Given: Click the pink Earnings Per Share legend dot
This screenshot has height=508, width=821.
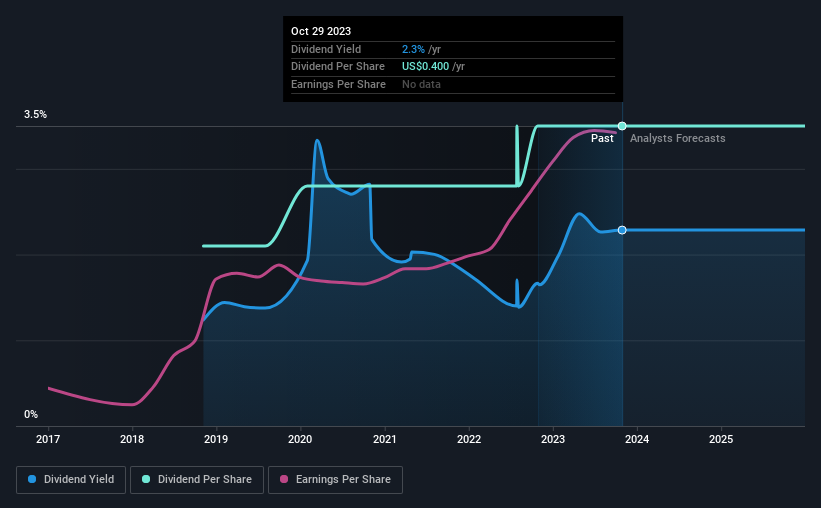Looking at the screenshot, I should (x=284, y=479).
